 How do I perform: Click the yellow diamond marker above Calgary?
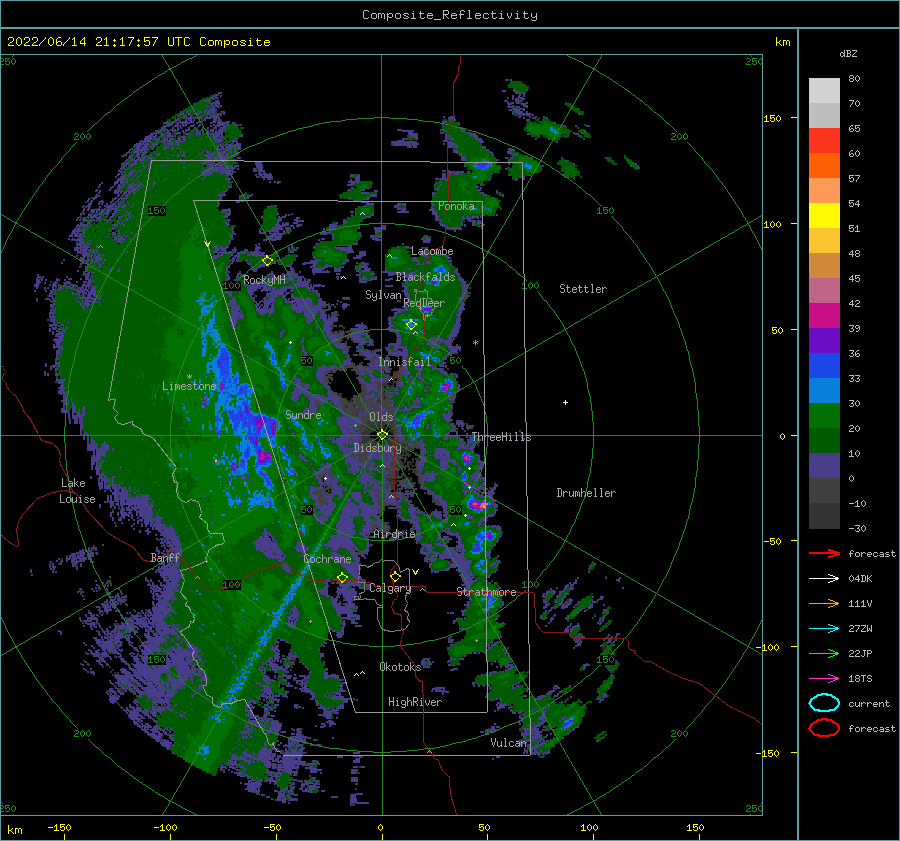tap(395, 576)
